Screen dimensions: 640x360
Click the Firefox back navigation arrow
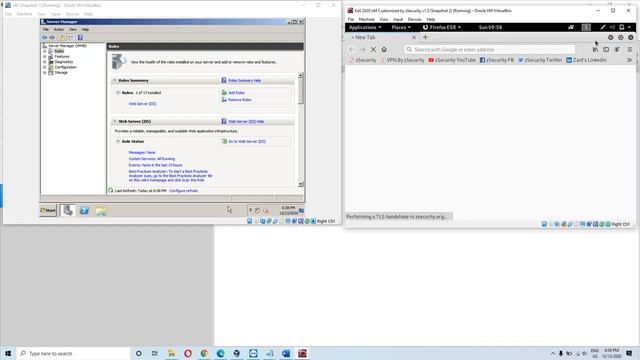[352, 49]
